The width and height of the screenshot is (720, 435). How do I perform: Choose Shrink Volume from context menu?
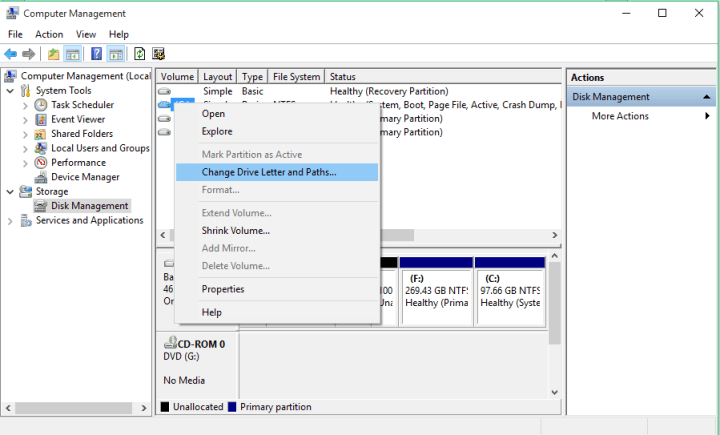(277, 231)
